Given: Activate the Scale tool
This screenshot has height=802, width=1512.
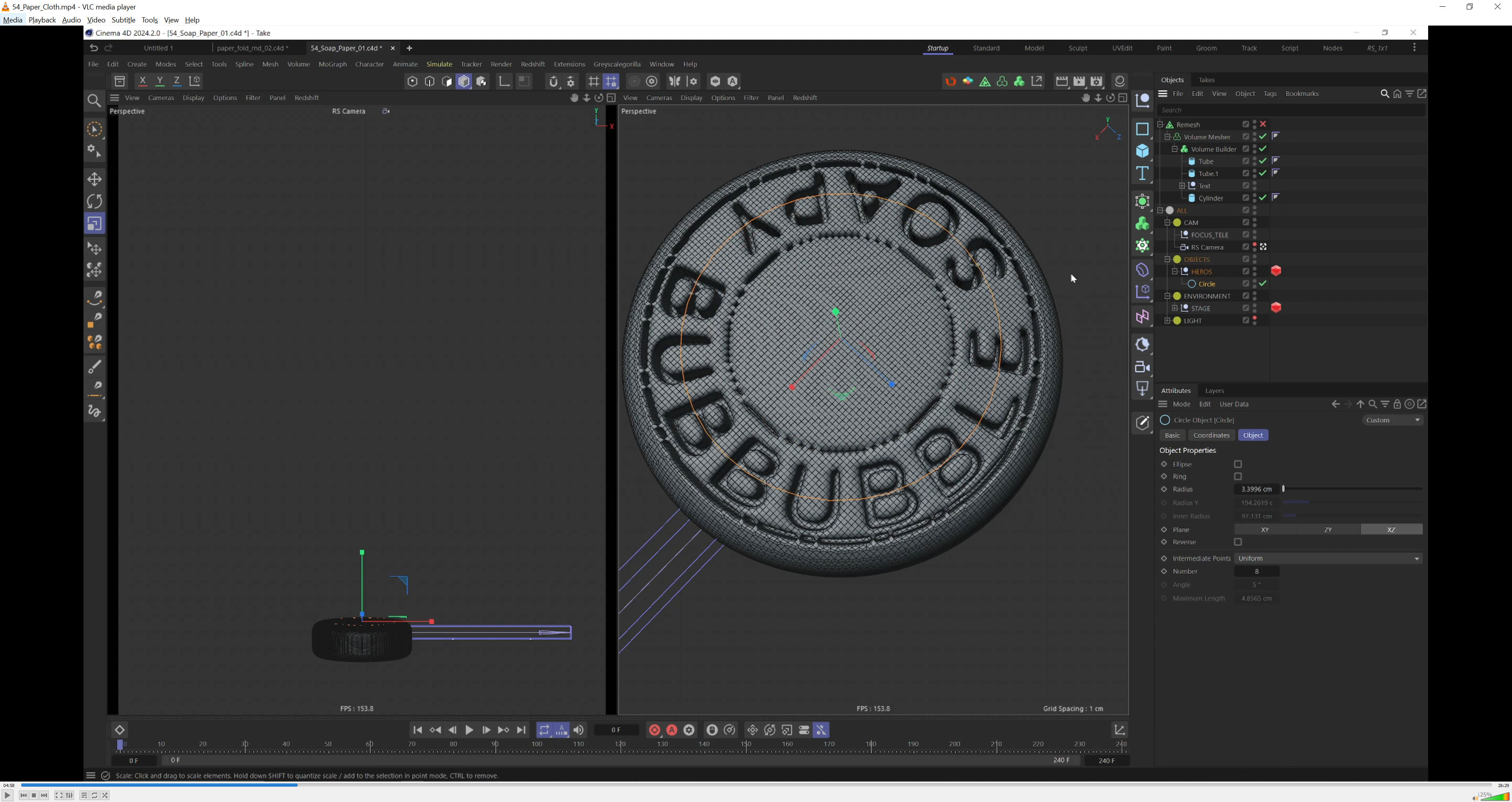Looking at the screenshot, I should pos(94,224).
